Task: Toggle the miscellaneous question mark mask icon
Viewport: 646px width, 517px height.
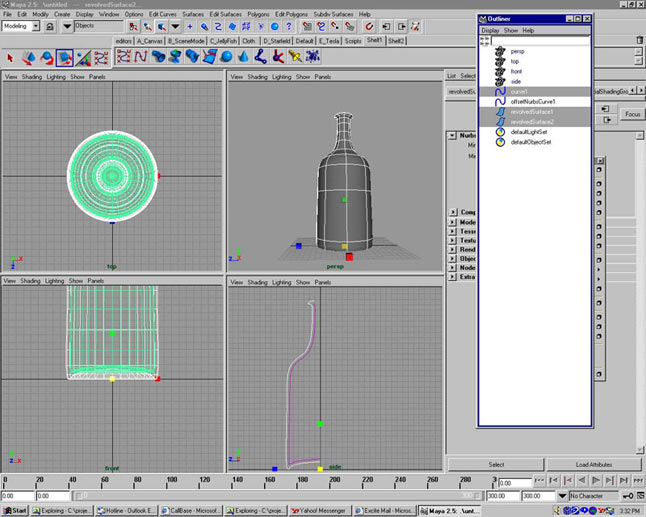Action: click(289, 27)
